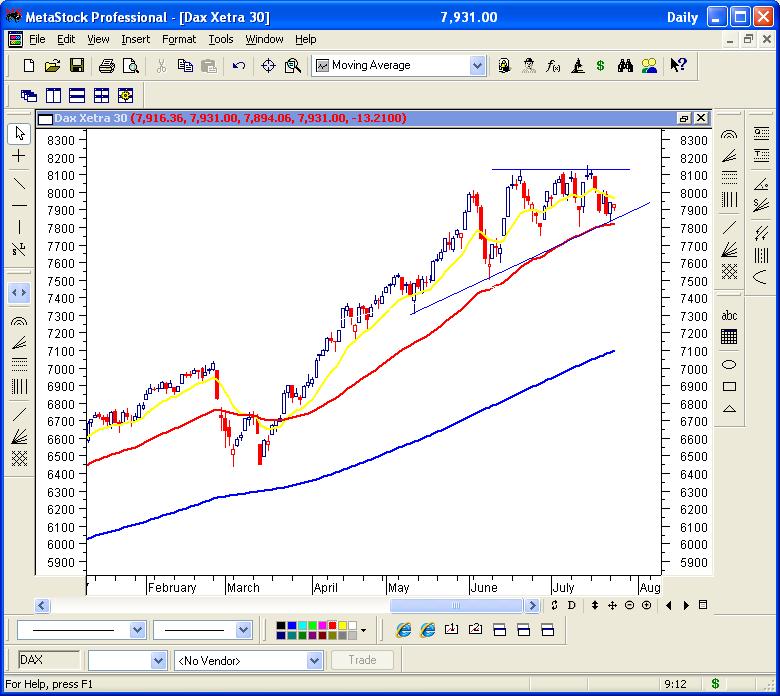Click the chart scrollbar left arrow
Screen dimensions: 780x696
click(x=42, y=605)
